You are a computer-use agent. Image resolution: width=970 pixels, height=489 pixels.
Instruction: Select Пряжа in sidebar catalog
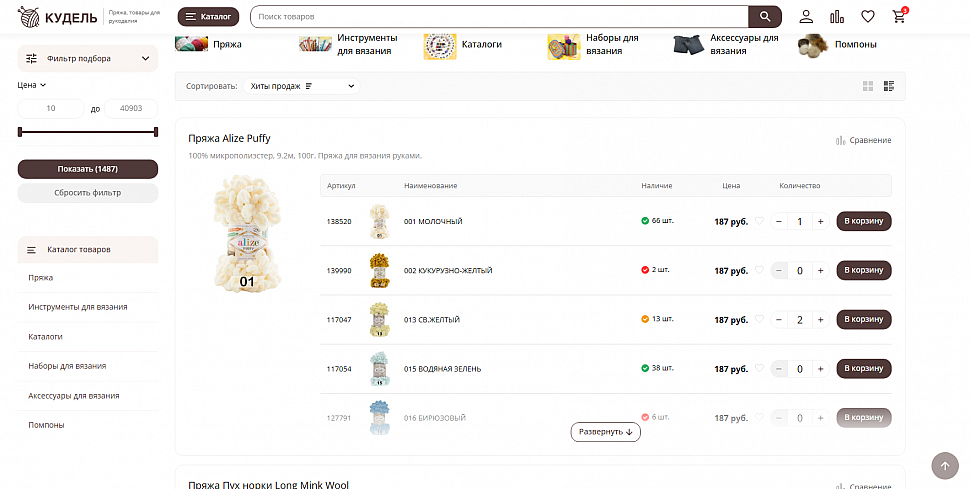pyautogui.click(x=41, y=278)
